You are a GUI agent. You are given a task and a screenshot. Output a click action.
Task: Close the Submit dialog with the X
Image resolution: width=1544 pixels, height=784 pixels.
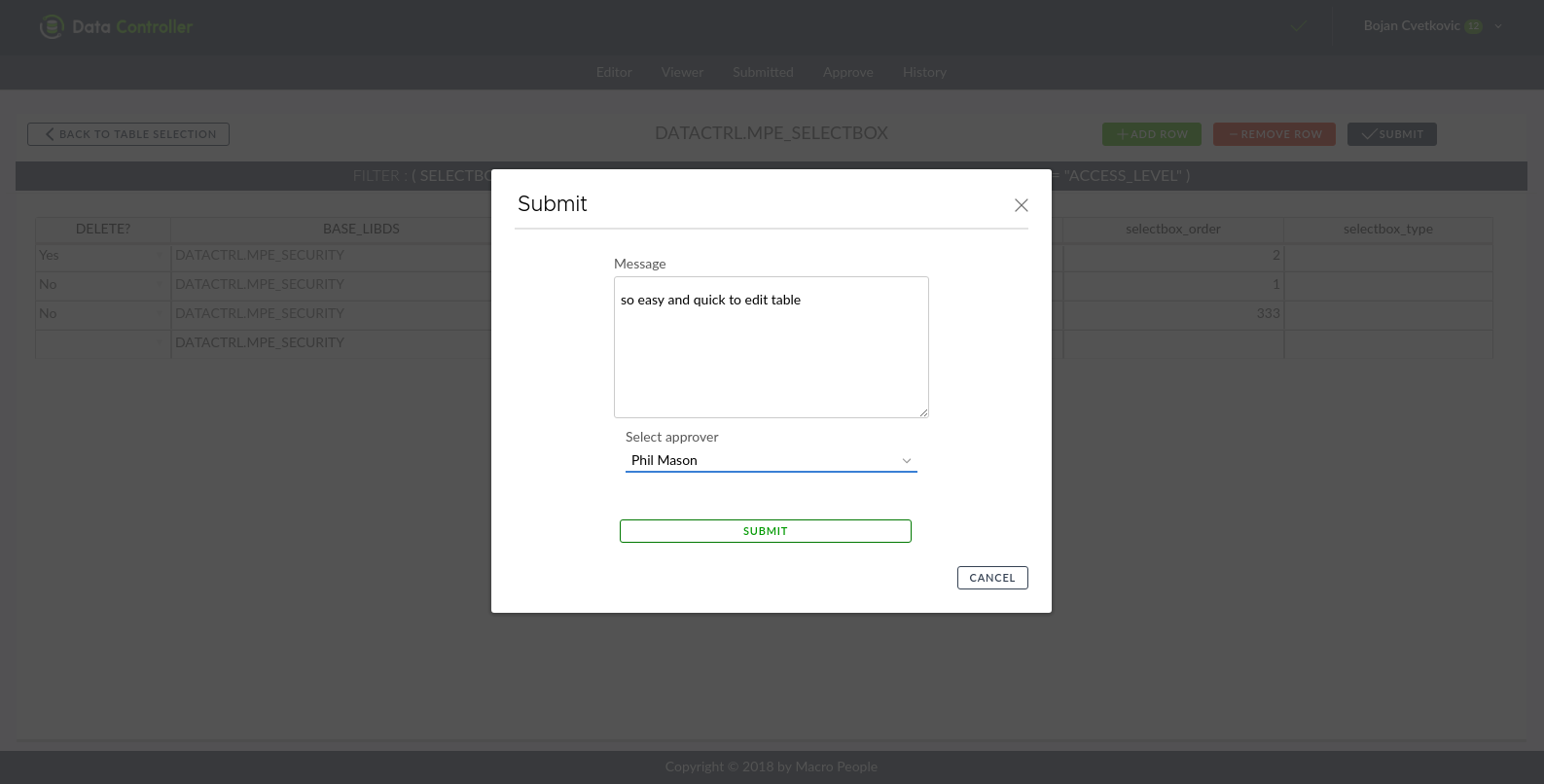1021,205
